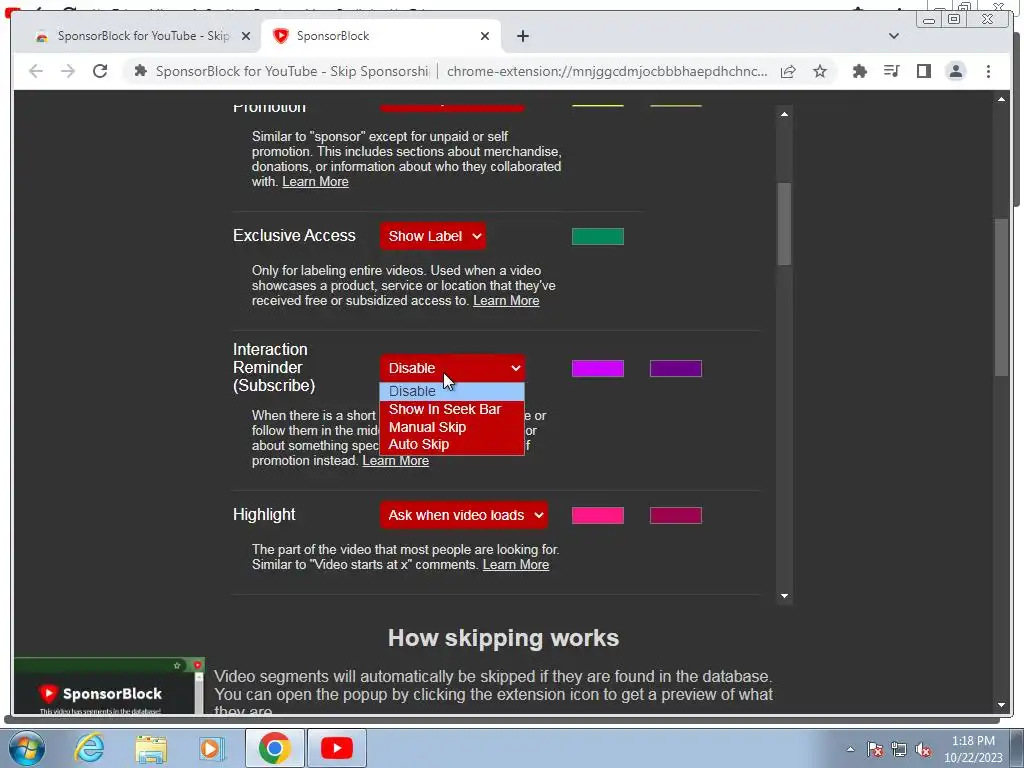
Task: Choose Show In Seek Bar option
Action: tap(452, 409)
